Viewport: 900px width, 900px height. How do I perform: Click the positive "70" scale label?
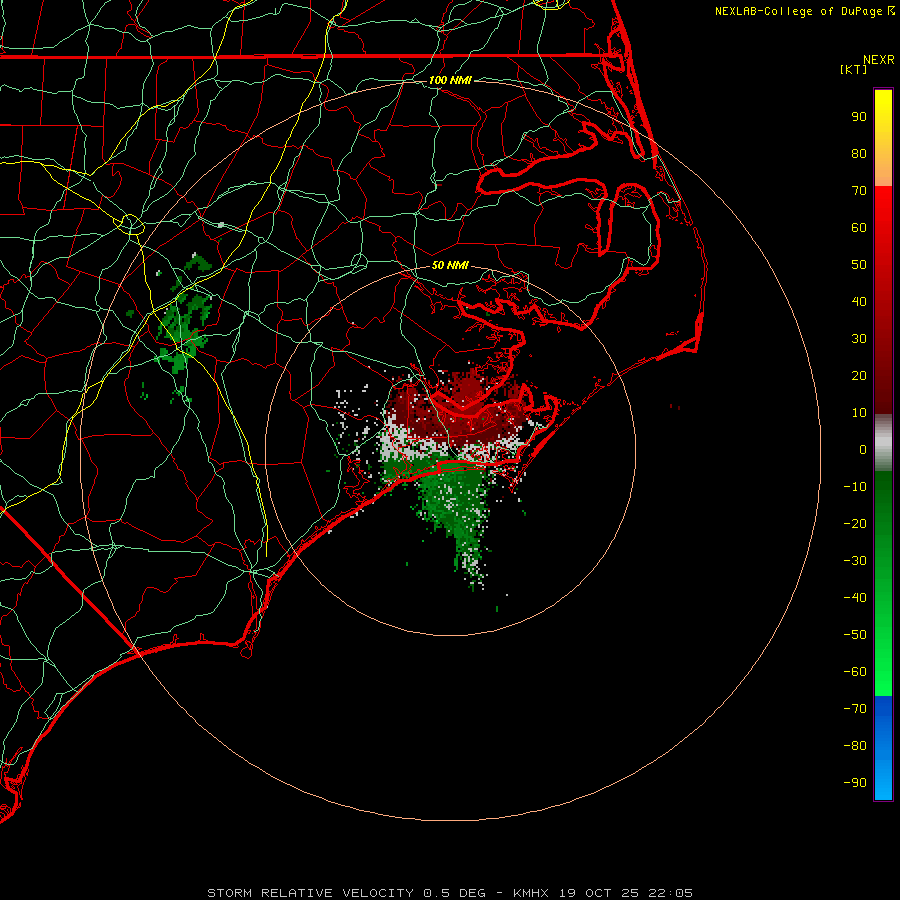coord(859,191)
